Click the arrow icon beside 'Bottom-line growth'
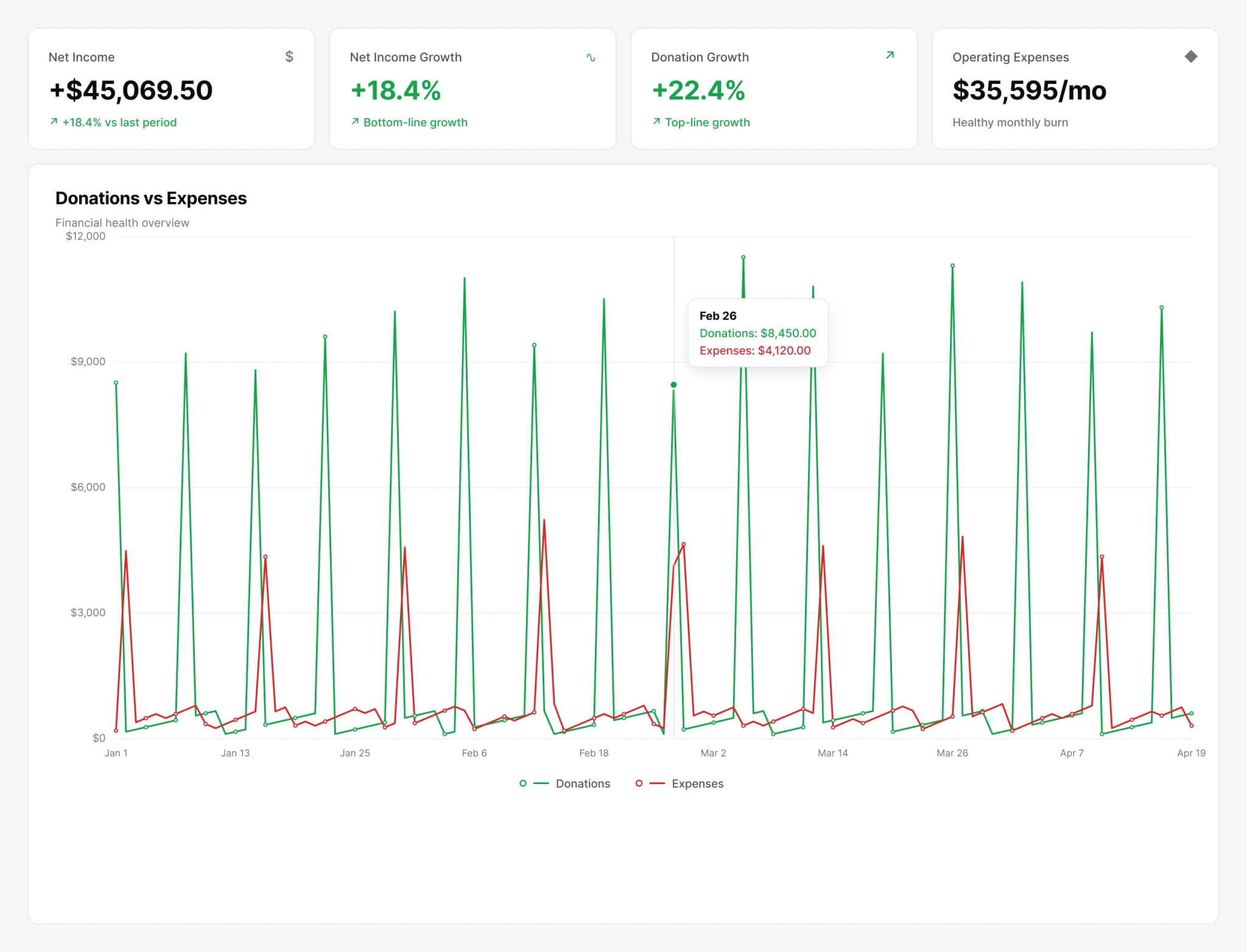 (355, 122)
